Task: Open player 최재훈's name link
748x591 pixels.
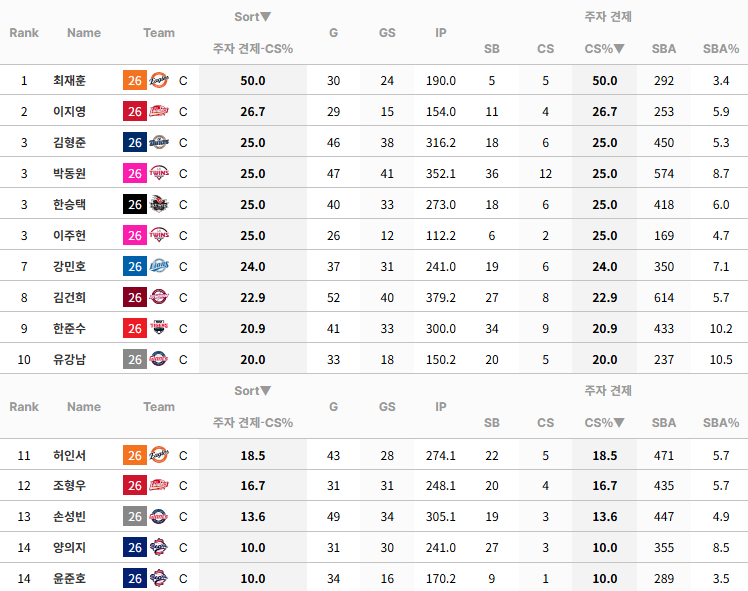Action: tap(69, 80)
